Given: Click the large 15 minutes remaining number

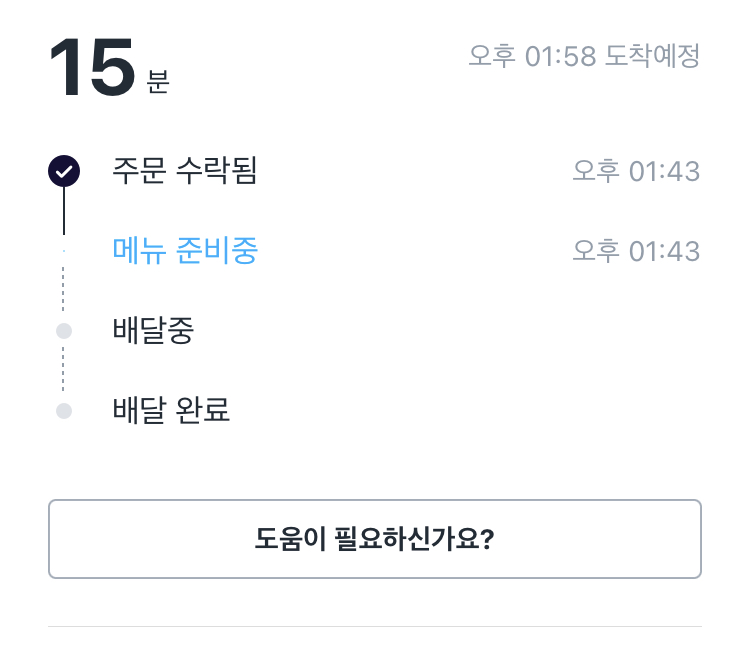Looking at the screenshot, I should pos(91,69).
